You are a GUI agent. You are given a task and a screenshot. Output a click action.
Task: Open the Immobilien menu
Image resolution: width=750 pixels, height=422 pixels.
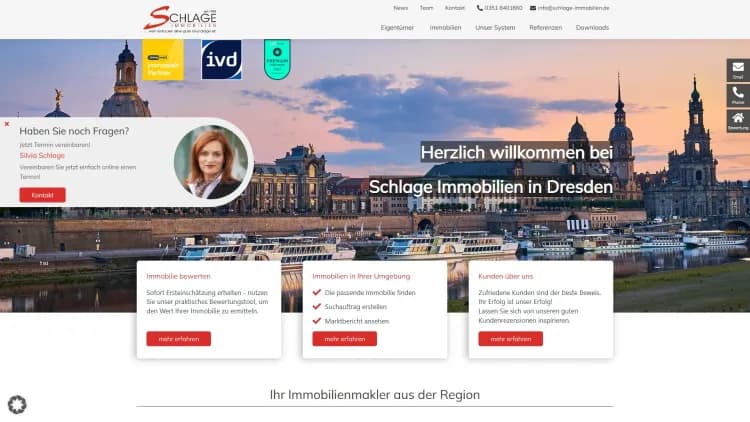[x=445, y=28]
